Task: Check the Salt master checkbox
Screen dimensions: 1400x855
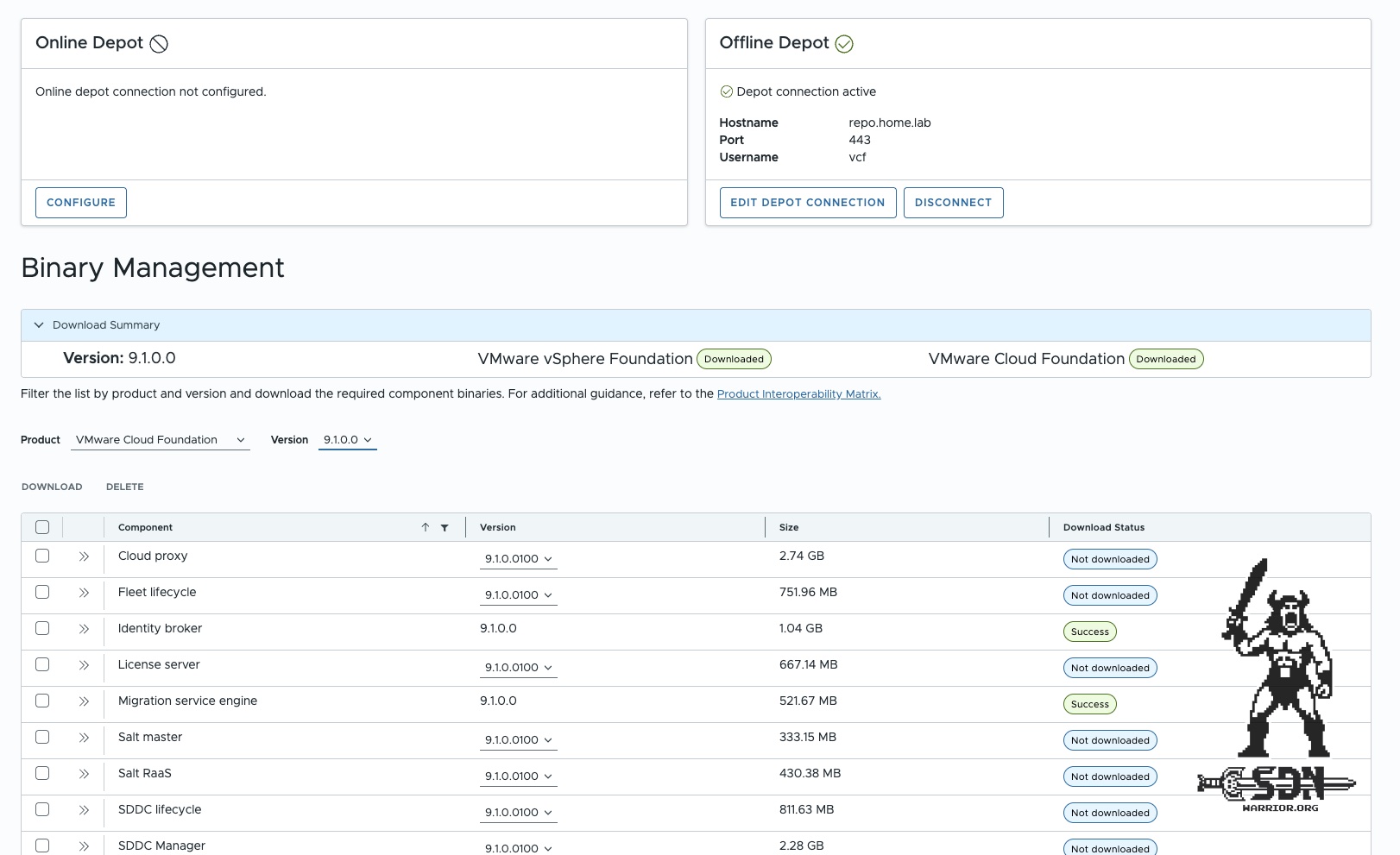Action: 42,737
